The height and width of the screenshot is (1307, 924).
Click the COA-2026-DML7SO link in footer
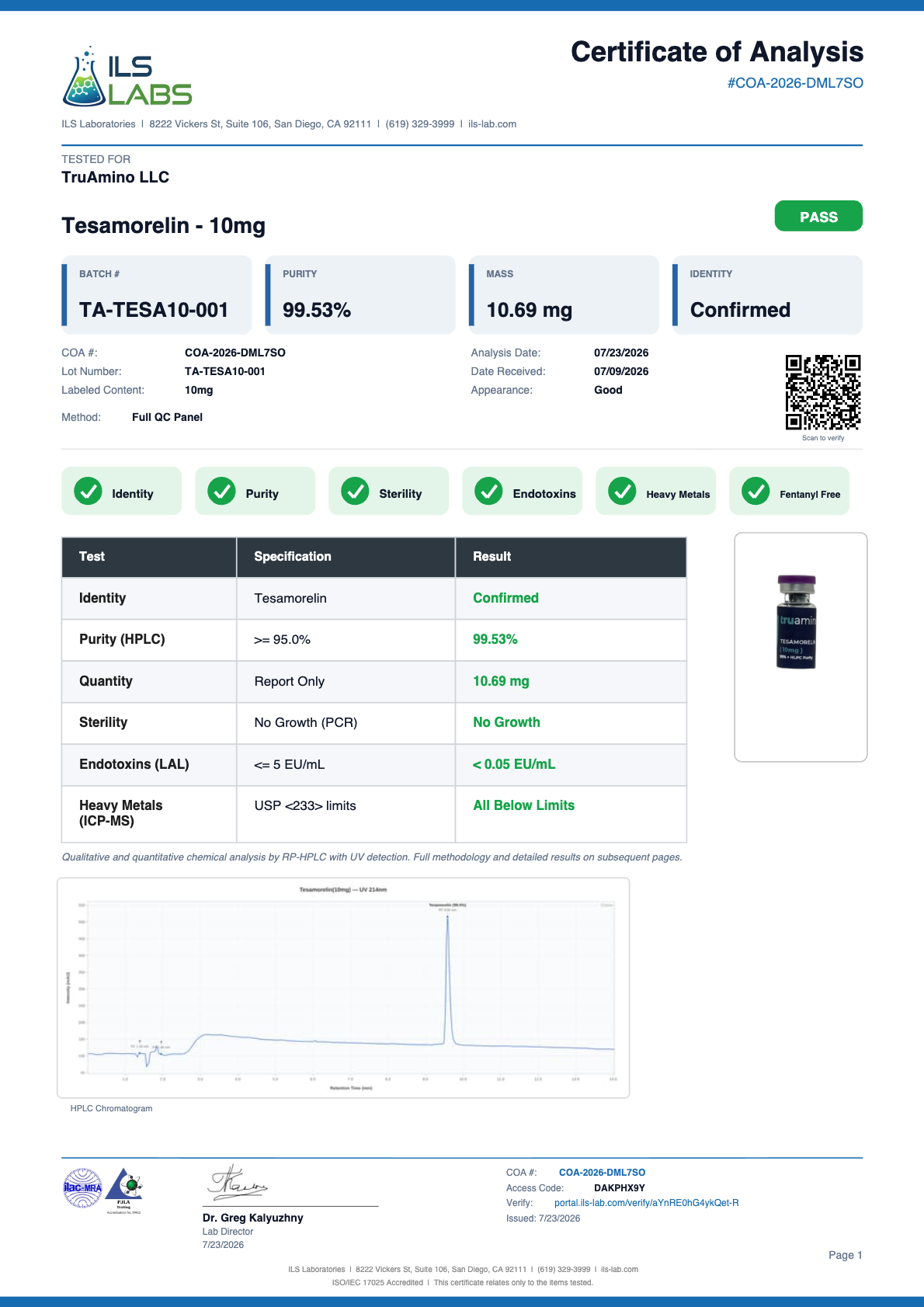pyautogui.click(x=602, y=1173)
